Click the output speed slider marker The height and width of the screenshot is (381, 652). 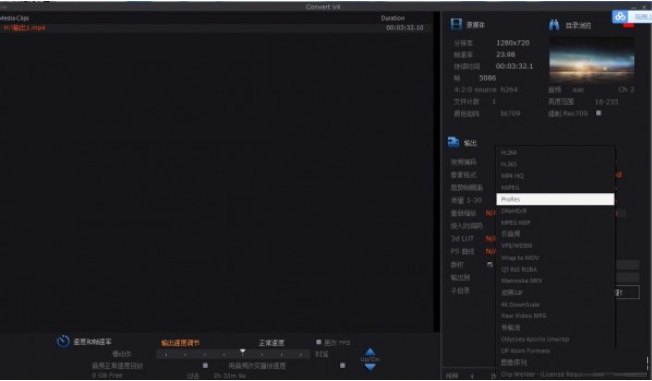coord(242,352)
